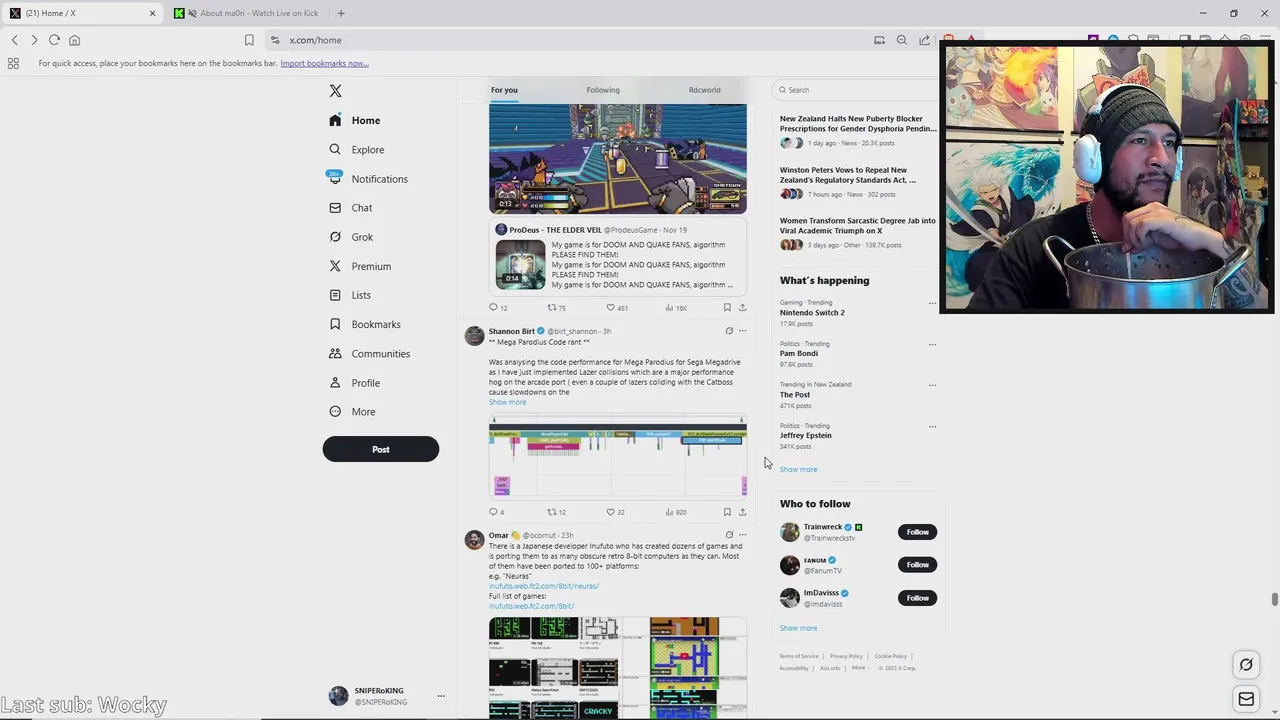Screen dimensions: 1280x720
Task: Open the Home page from sidebar
Action: pos(355,120)
